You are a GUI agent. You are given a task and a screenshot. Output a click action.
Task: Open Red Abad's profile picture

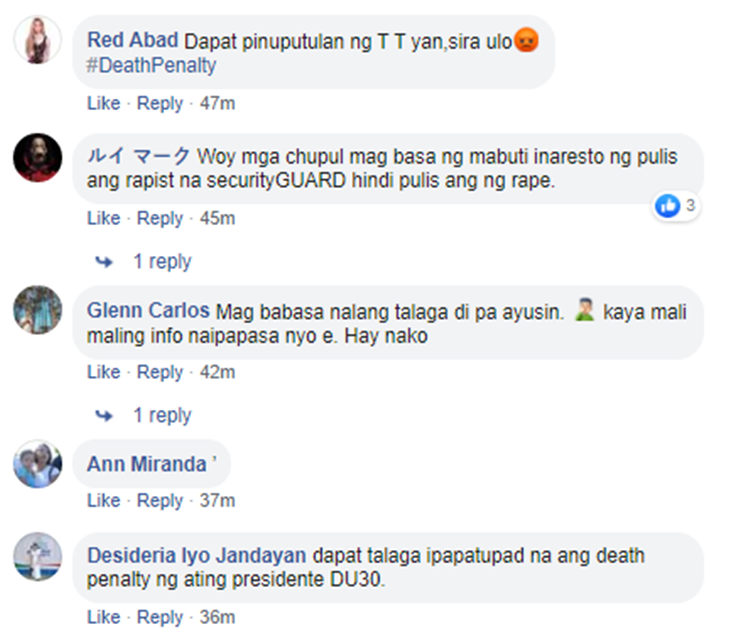pos(37,40)
